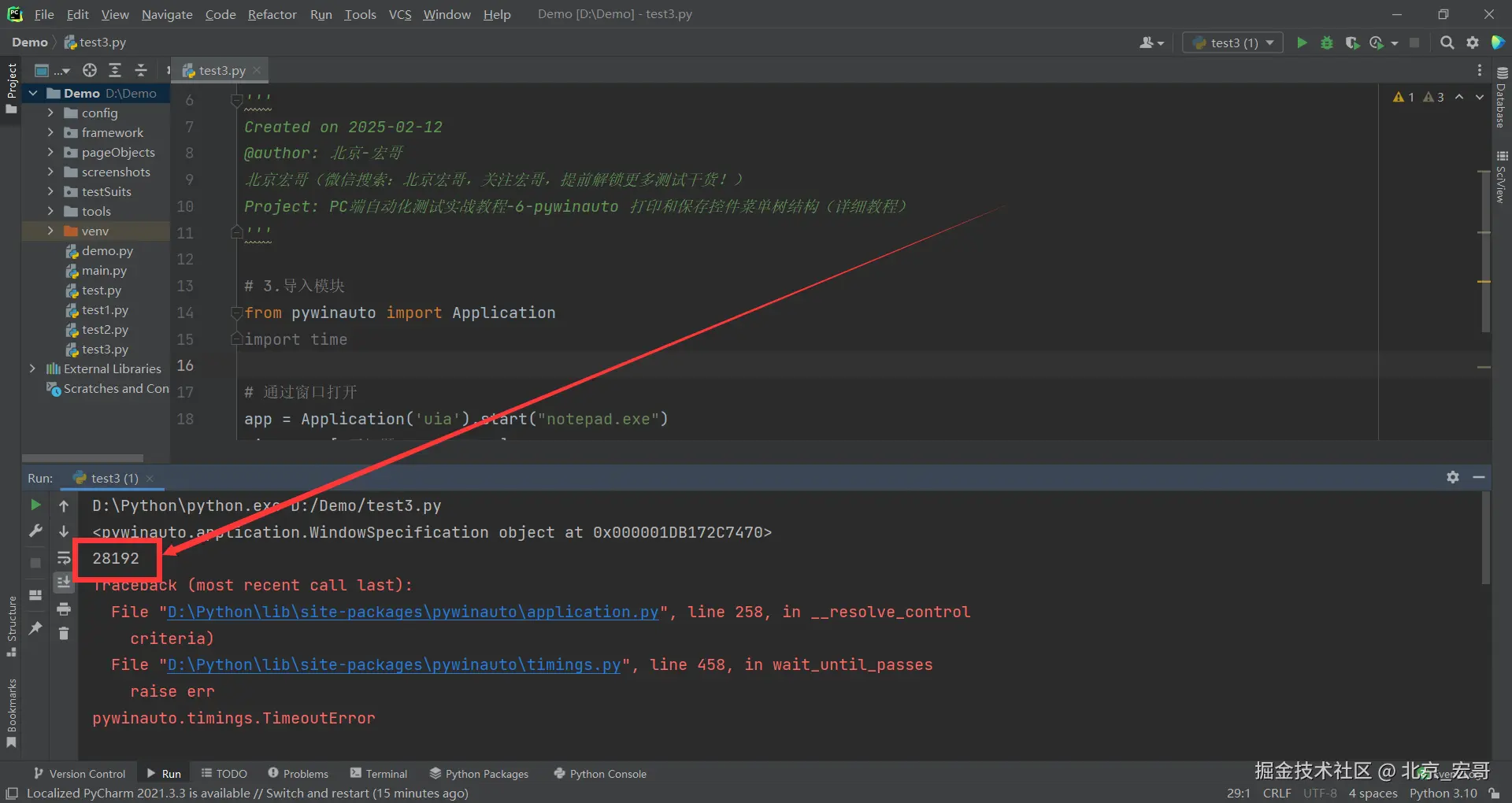Click UTF-8 encoding in status bar
The width and height of the screenshot is (1512, 803).
tap(1320, 793)
